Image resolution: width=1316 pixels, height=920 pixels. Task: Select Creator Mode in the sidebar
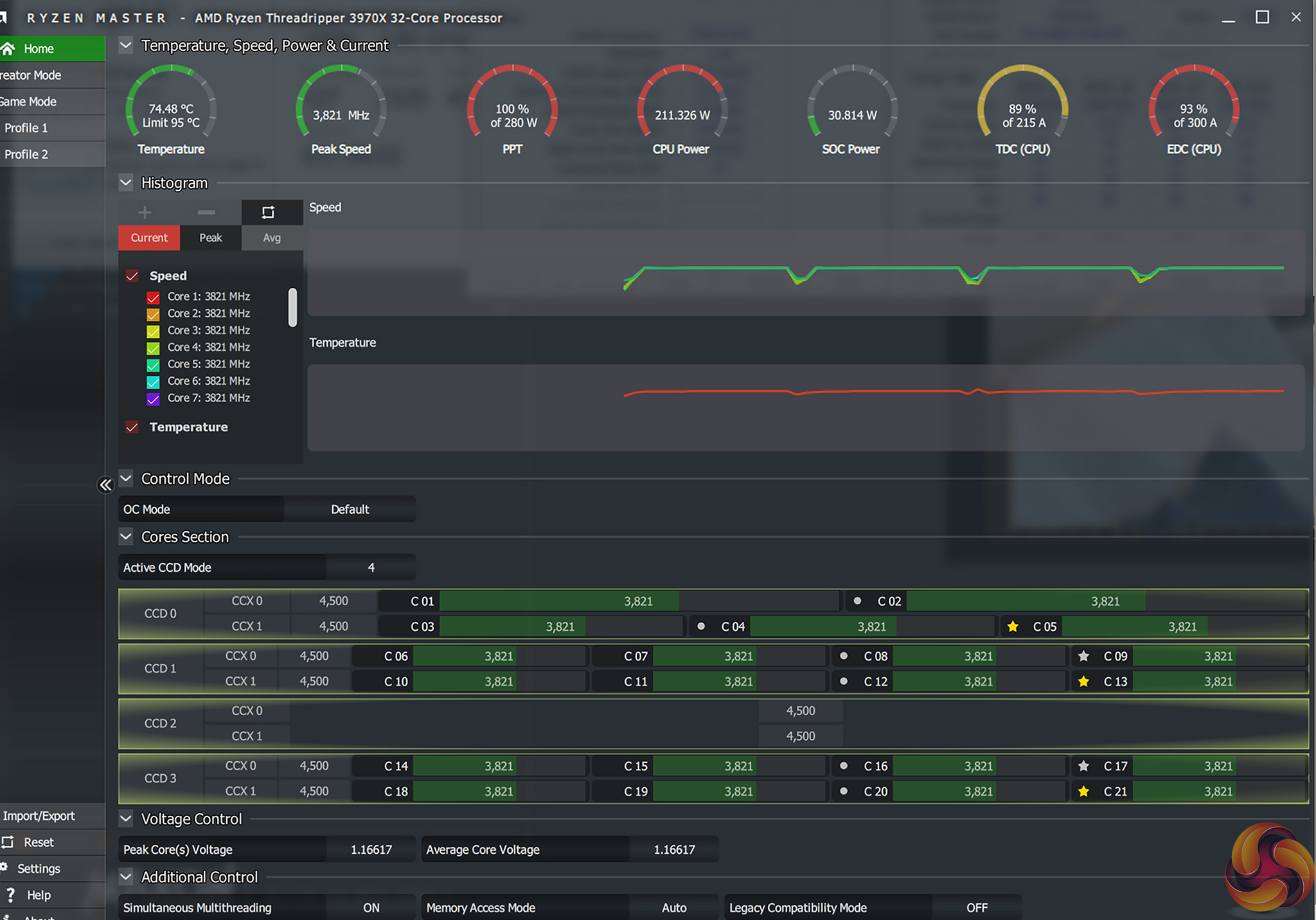(x=31, y=75)
